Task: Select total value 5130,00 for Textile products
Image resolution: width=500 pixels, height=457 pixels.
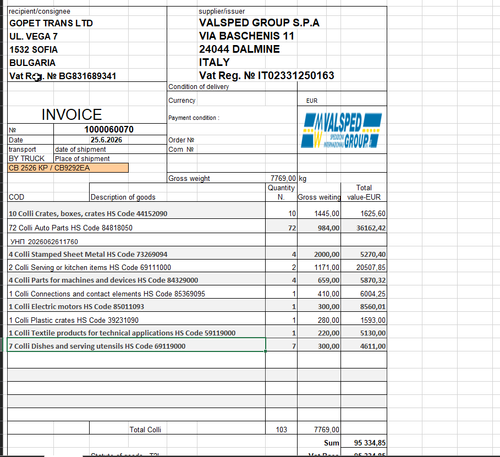Action: [372, 333]
